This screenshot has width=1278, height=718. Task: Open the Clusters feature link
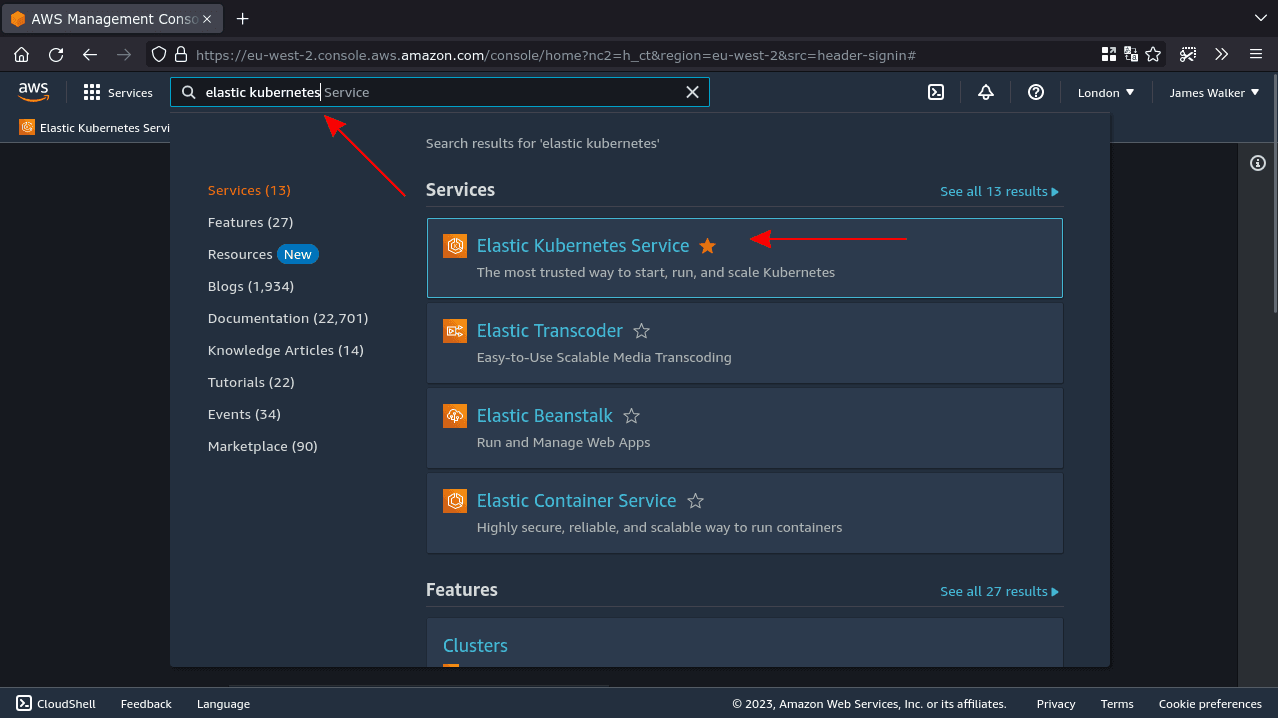tap(475, 646)
